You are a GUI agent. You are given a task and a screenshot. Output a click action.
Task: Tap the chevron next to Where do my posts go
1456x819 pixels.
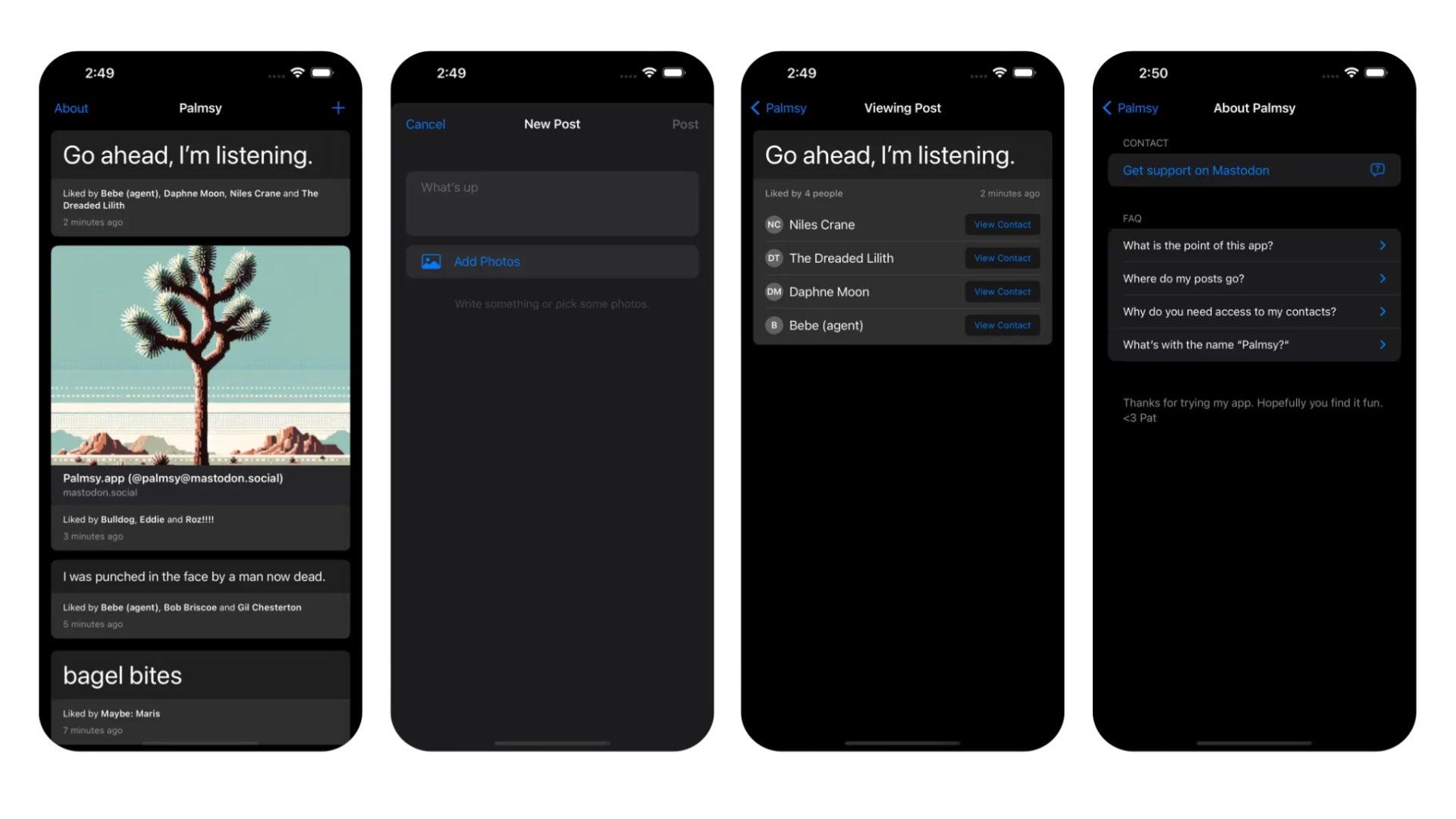pos(1384,278)
